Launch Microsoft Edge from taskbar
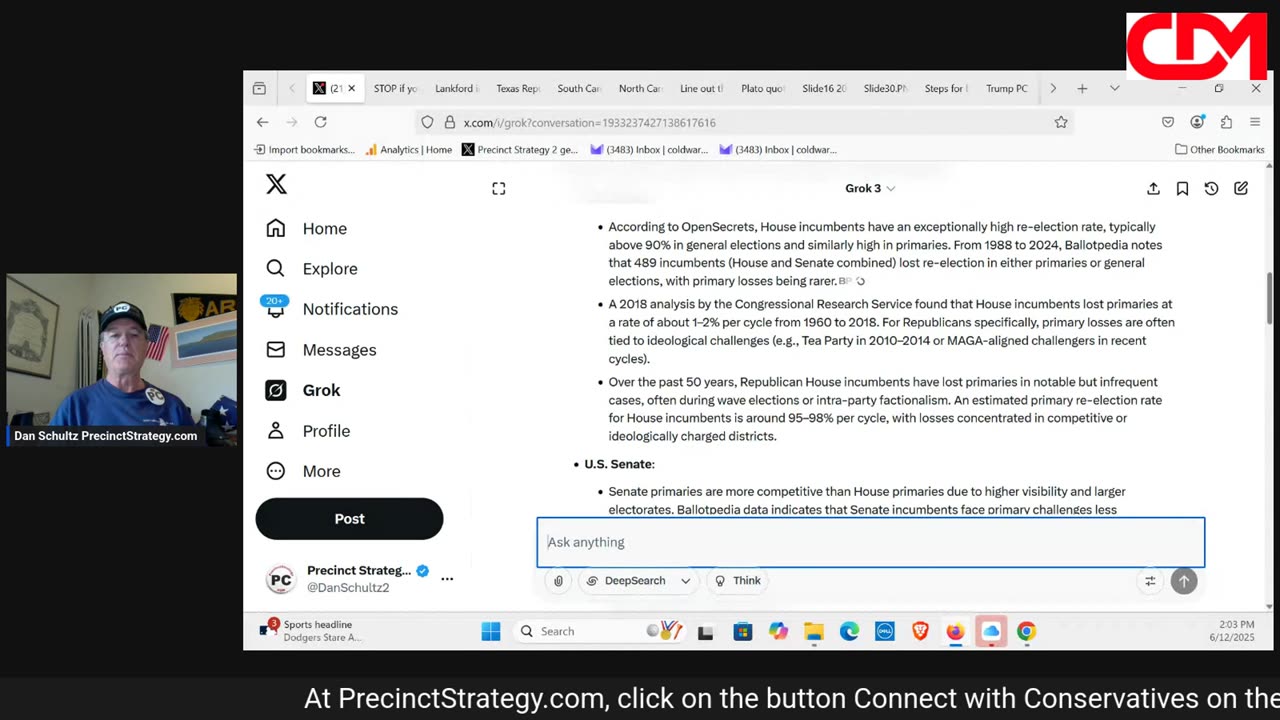Screen dimensions: 1280x720 (849, 631)
